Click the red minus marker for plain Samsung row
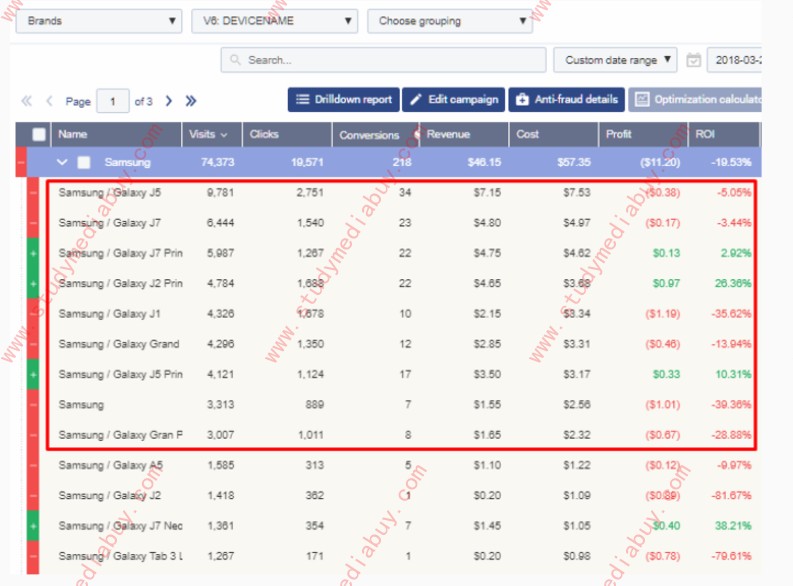793x586 pixels. click(x=33, y=405)
